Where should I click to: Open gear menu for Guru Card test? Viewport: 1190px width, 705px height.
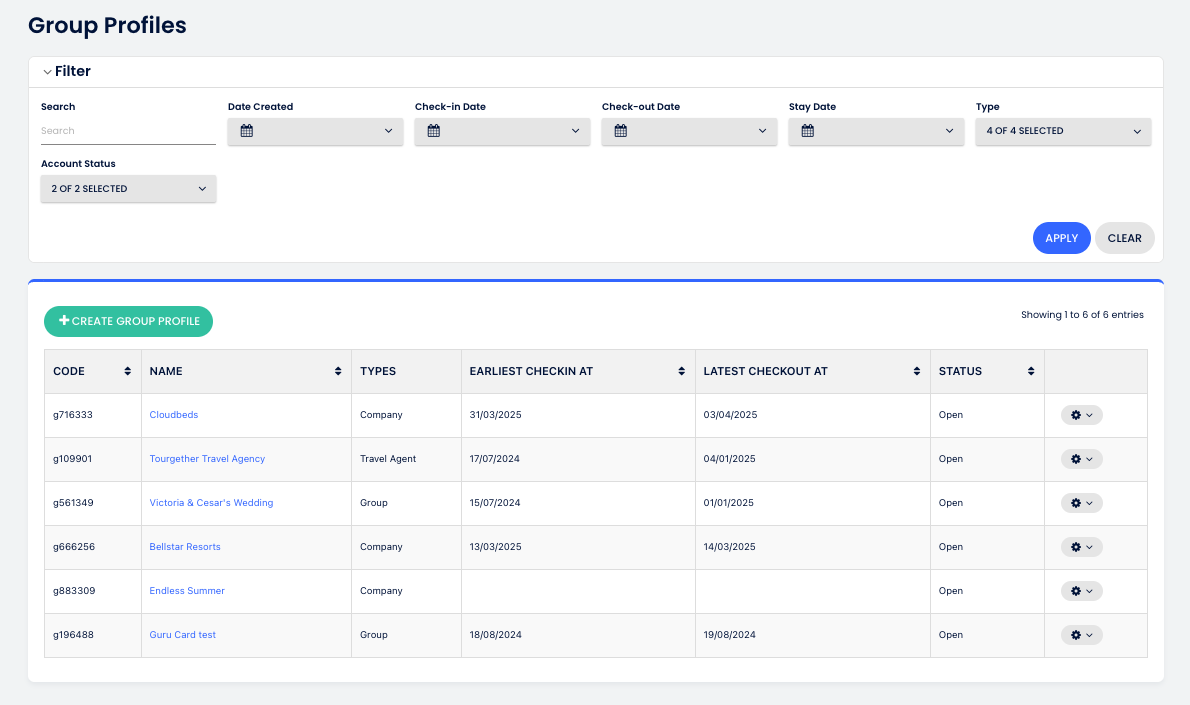[1081, 635]
